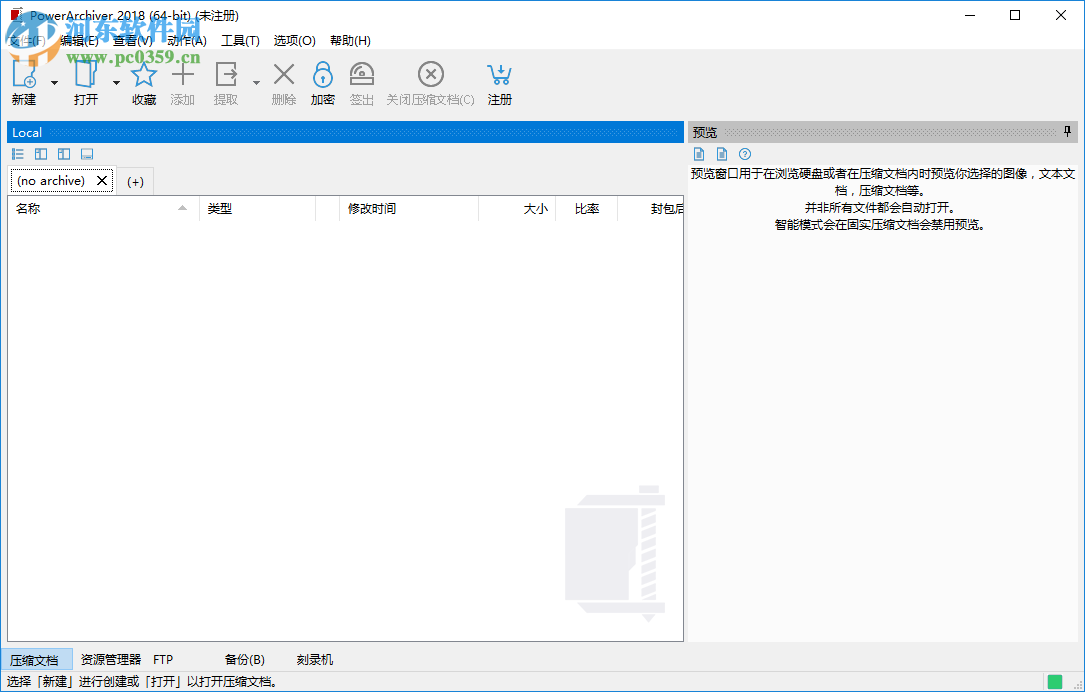The height and width of the screenshot is (692, 1085).
Task: Click the 注册 register cart icon
Action: pos(499,75)
